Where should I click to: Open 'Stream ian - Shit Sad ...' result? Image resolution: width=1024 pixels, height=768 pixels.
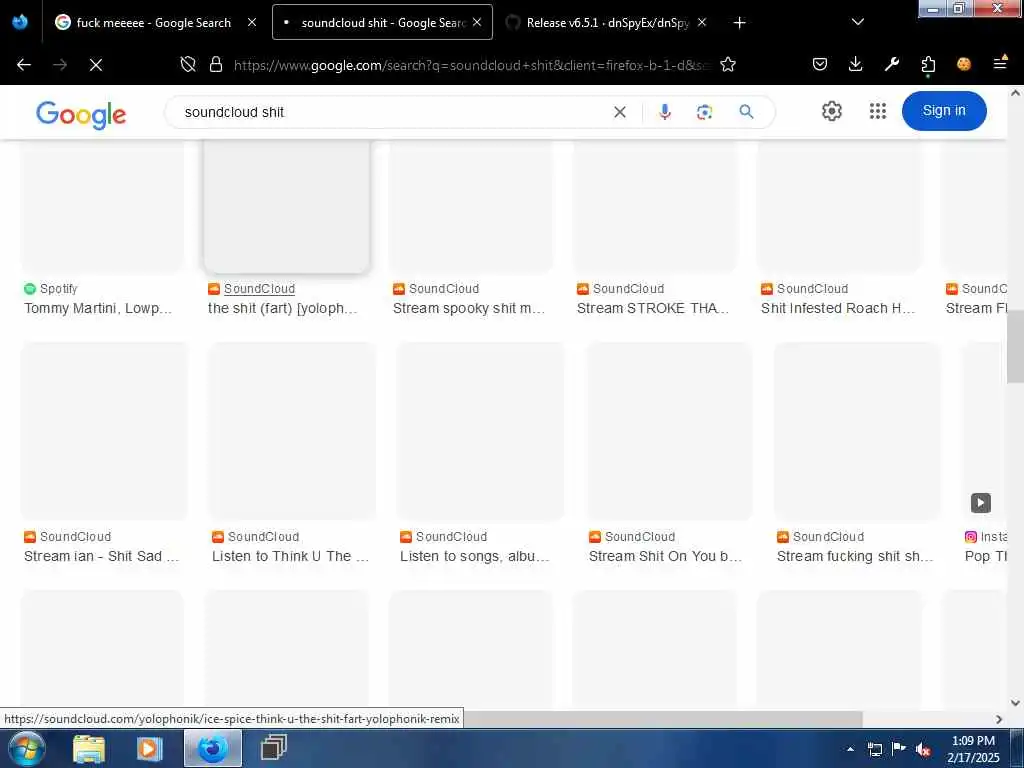[x=101, y=556]
